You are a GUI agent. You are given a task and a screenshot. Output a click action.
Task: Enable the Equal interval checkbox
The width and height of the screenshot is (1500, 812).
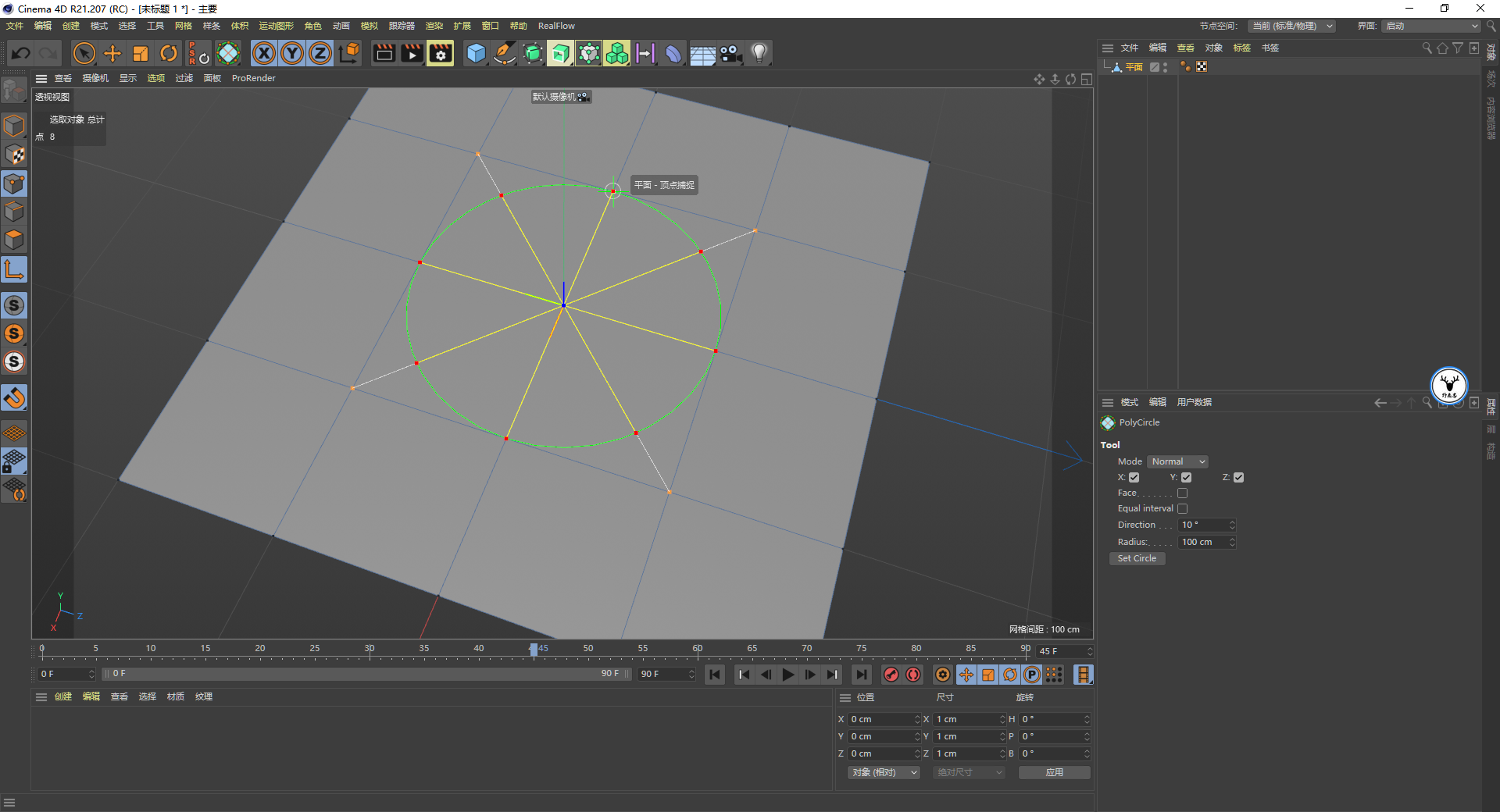click(1182, 509)
